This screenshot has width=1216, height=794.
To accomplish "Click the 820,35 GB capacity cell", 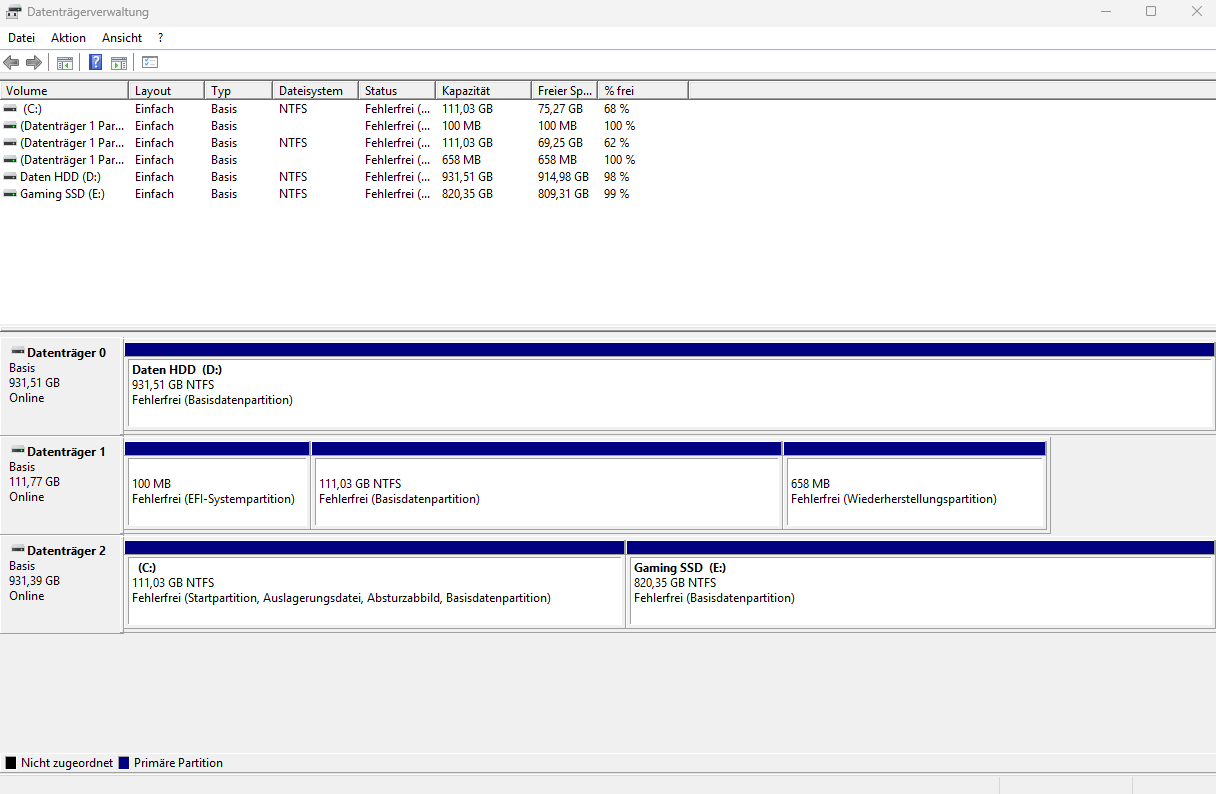I will pyautogui.click(x=467, y=194).
